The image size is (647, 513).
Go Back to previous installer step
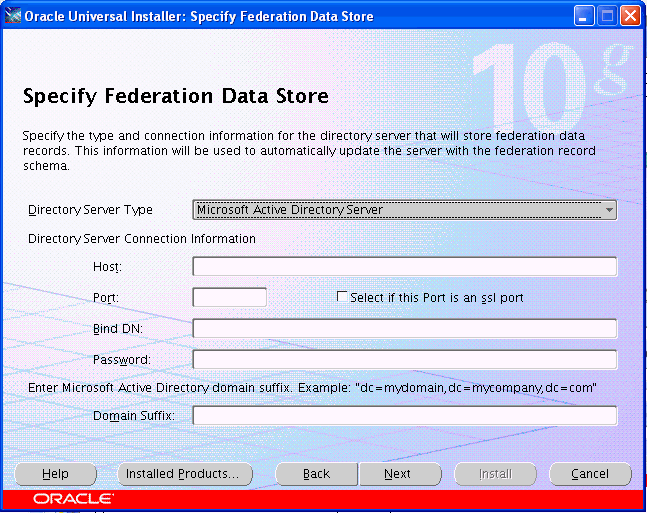(316, 474)
